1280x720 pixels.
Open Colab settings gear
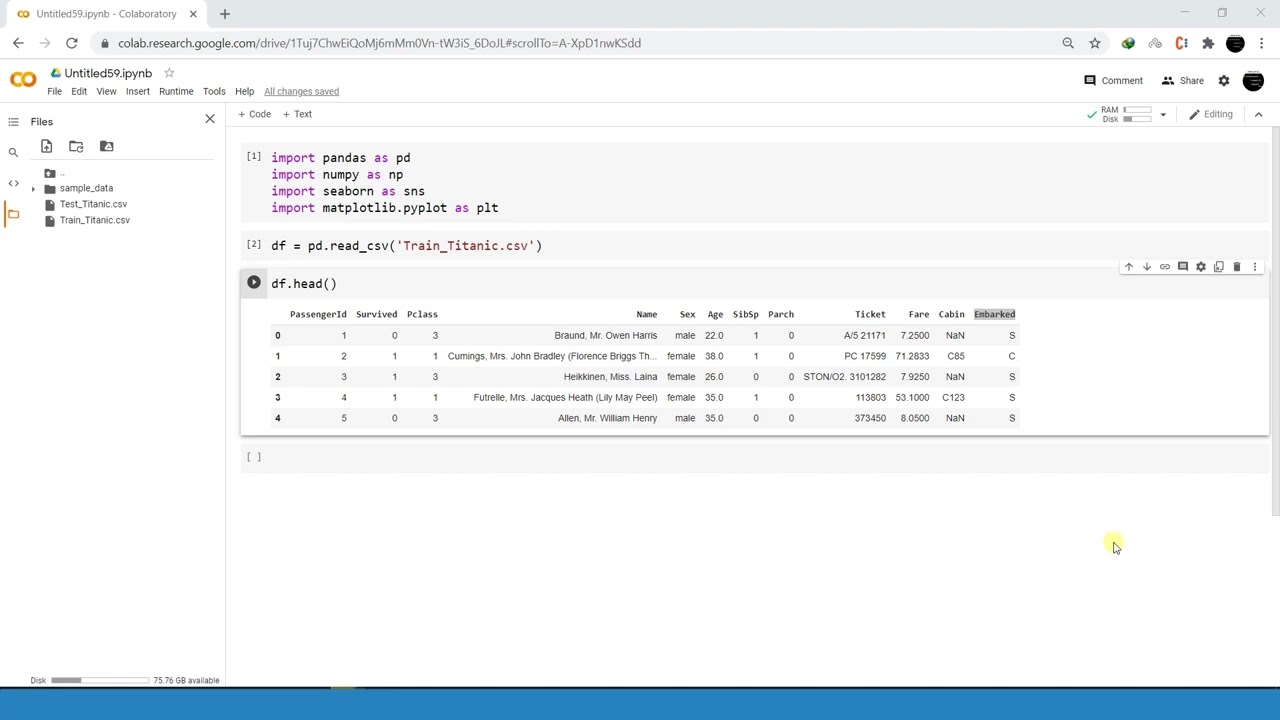pos(1224,81)
